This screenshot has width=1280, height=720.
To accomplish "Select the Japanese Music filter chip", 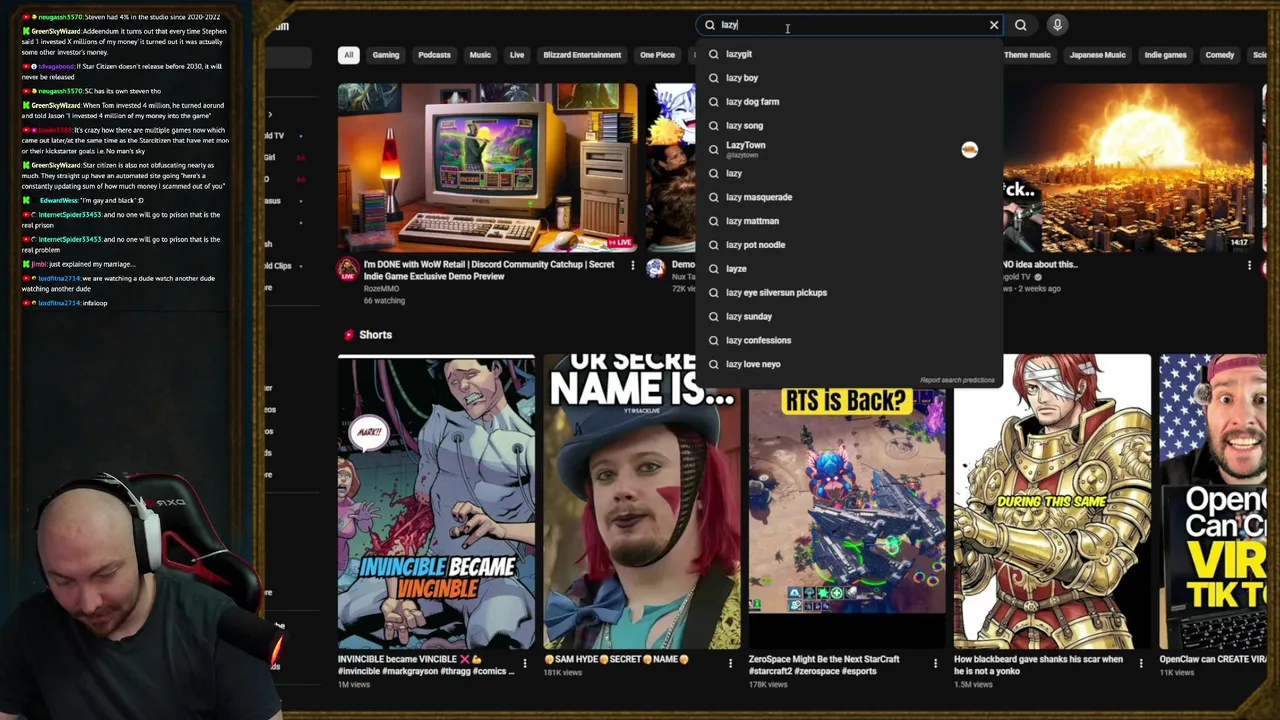I will (1098, 55).
